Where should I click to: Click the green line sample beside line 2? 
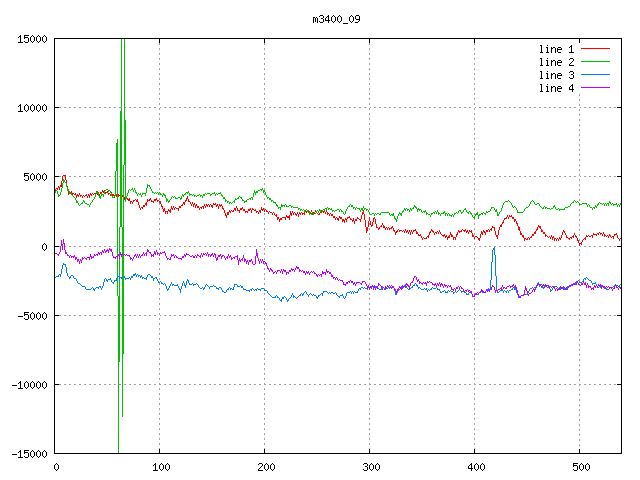point(595,62)
